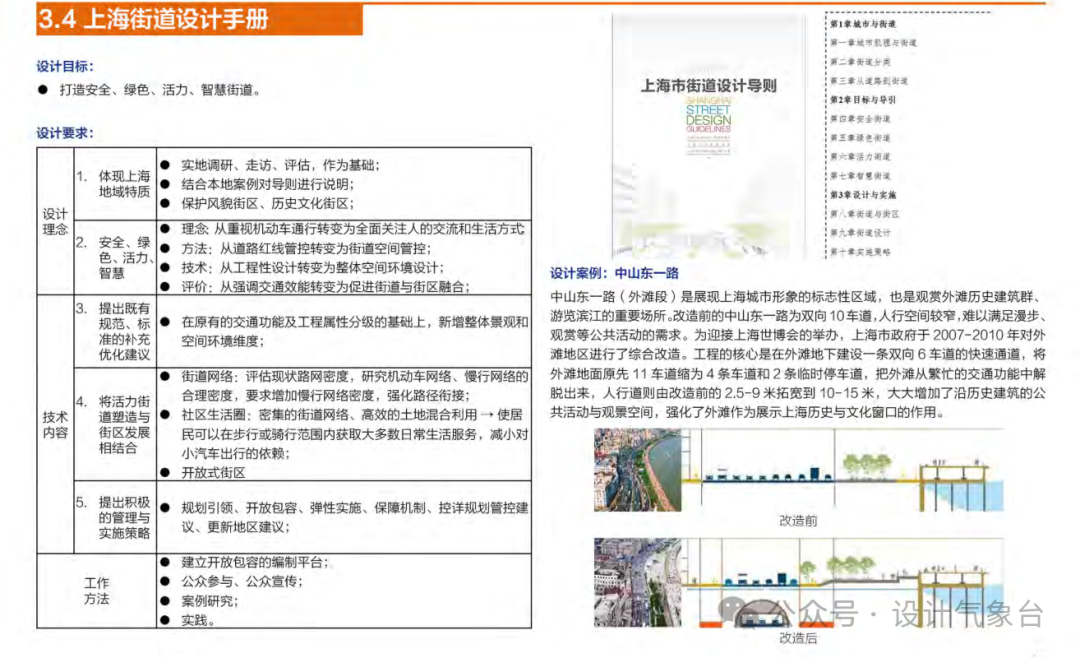
Task: Click the bullet beginning "规划引领、开放包容"
Action: (355, 517)
